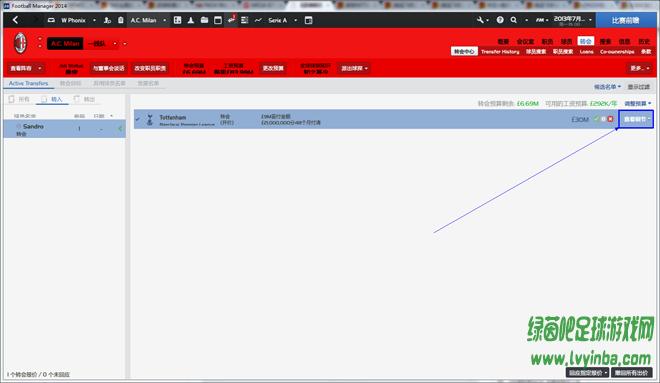Click the withdraw all offers bottom button
Screen dimensions: 660x383
(631, 373)
